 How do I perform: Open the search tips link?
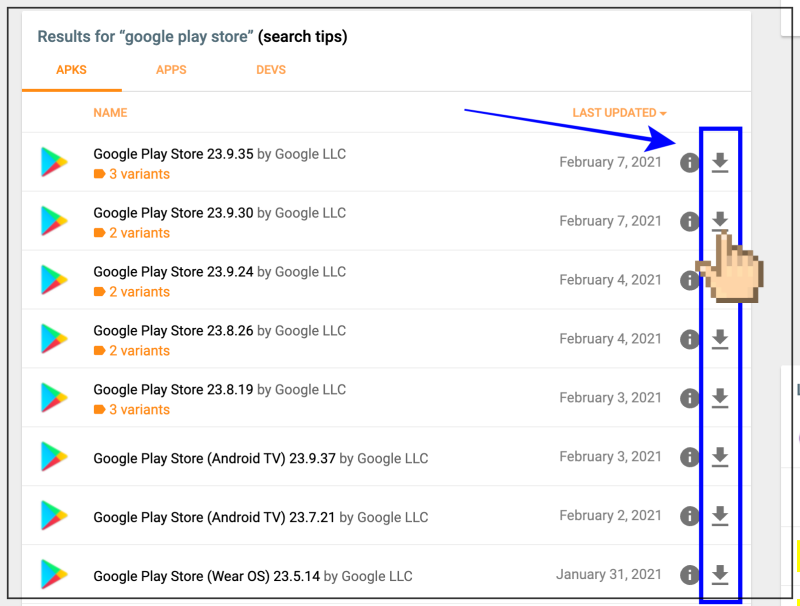(x=303, y=37)
